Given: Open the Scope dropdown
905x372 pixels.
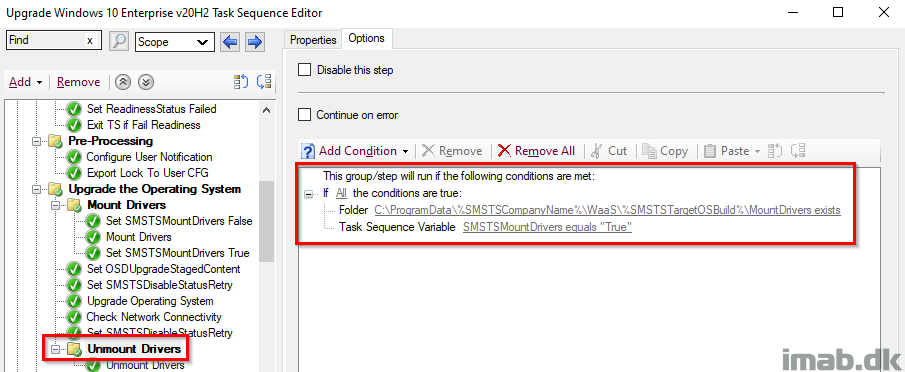Looking at the screenshot, I should [175, 42].
